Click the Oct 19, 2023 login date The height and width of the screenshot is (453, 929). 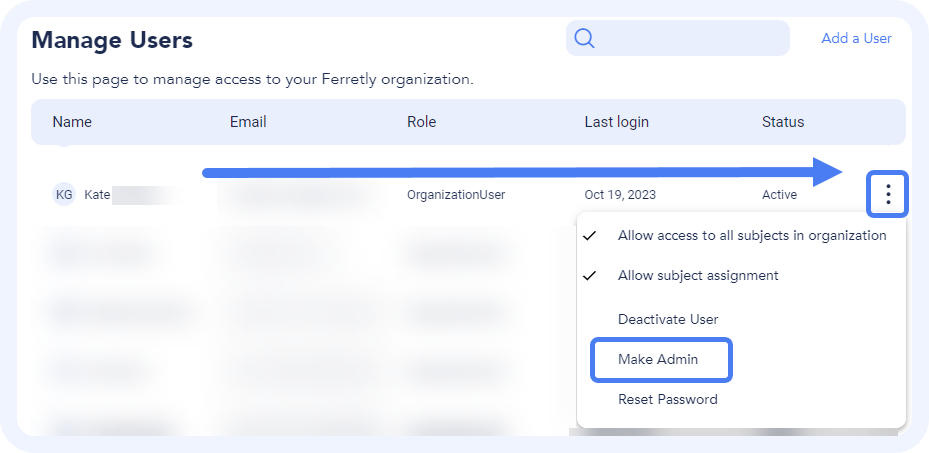620,195
